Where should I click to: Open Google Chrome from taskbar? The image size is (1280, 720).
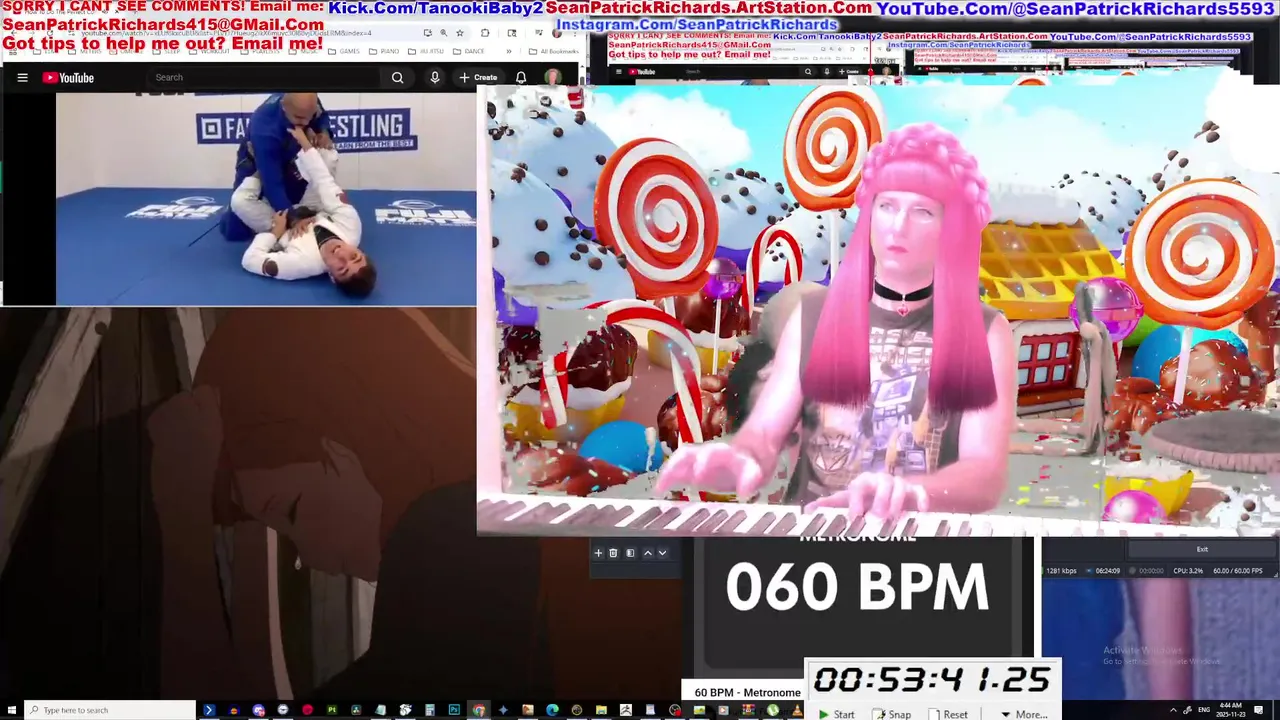pyautogui.click(x=479, y=710)
